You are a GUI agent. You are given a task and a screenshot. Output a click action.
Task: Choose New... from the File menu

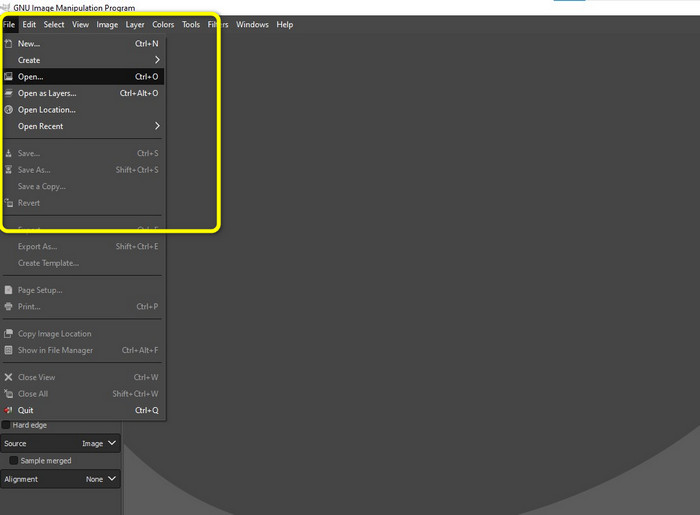pyautogui.click(x=84, y=44)
